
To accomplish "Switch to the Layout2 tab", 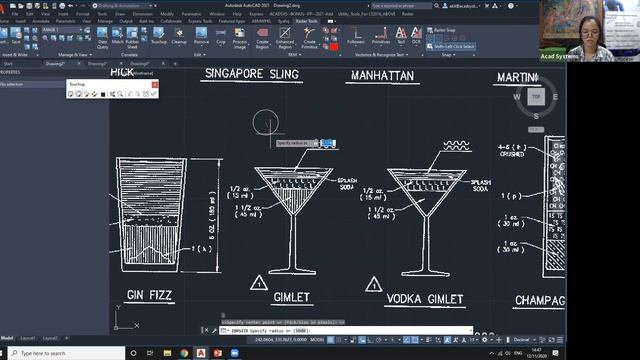I will pos(50,338).
